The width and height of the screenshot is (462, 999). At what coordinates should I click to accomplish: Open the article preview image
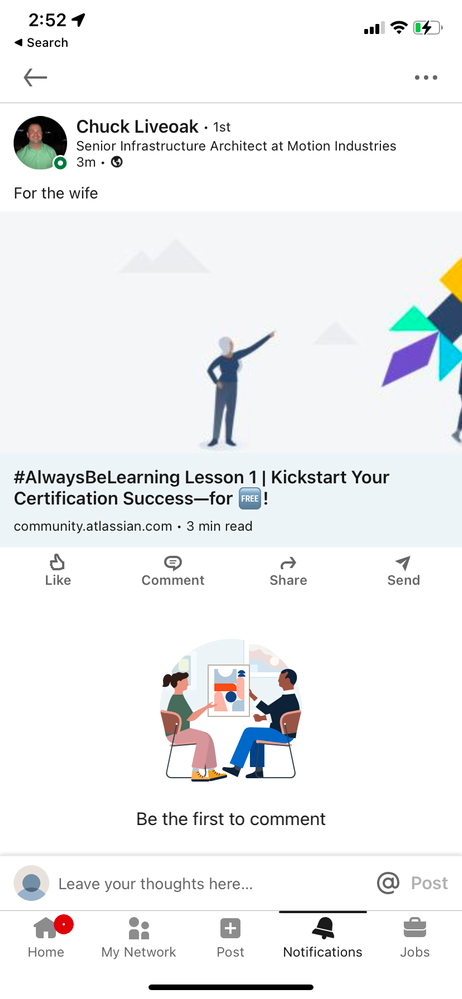click(231, 332)
